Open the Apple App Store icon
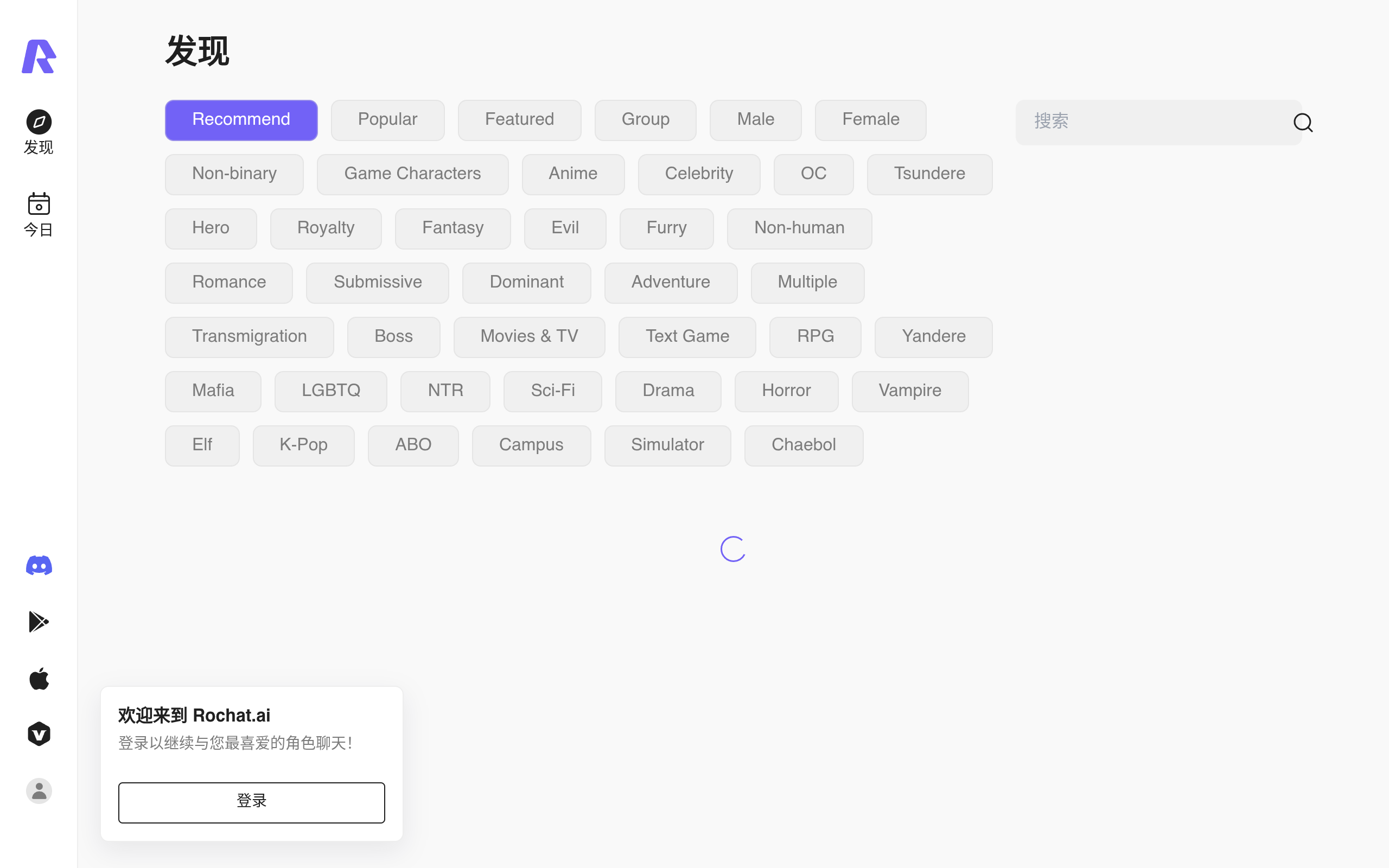Image resolution: width=1389 pixels, height=868 pixels. click(x=39, y=679)
